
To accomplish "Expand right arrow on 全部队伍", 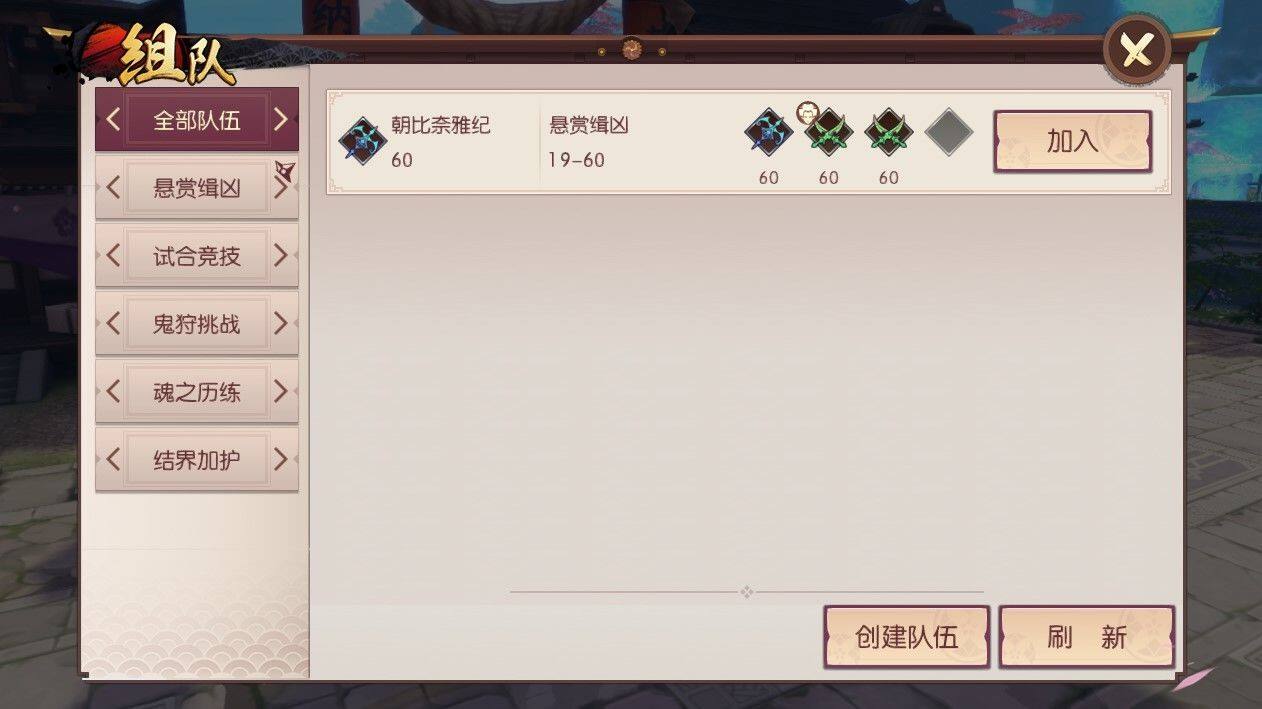I will tap(280, 120).
